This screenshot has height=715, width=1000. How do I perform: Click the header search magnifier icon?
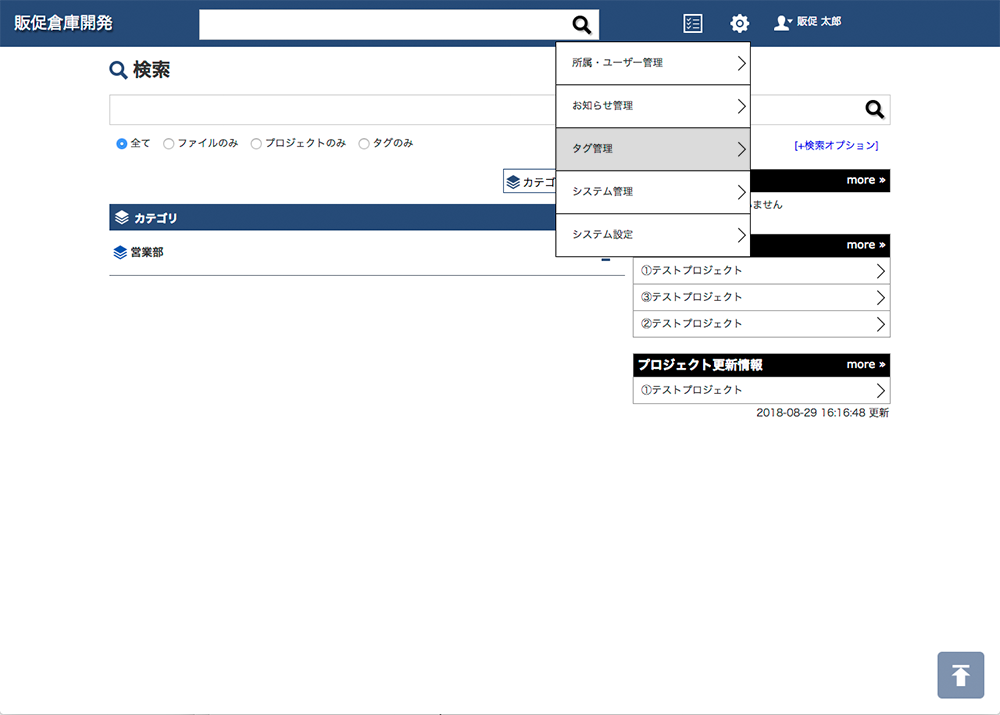[581, 25]
